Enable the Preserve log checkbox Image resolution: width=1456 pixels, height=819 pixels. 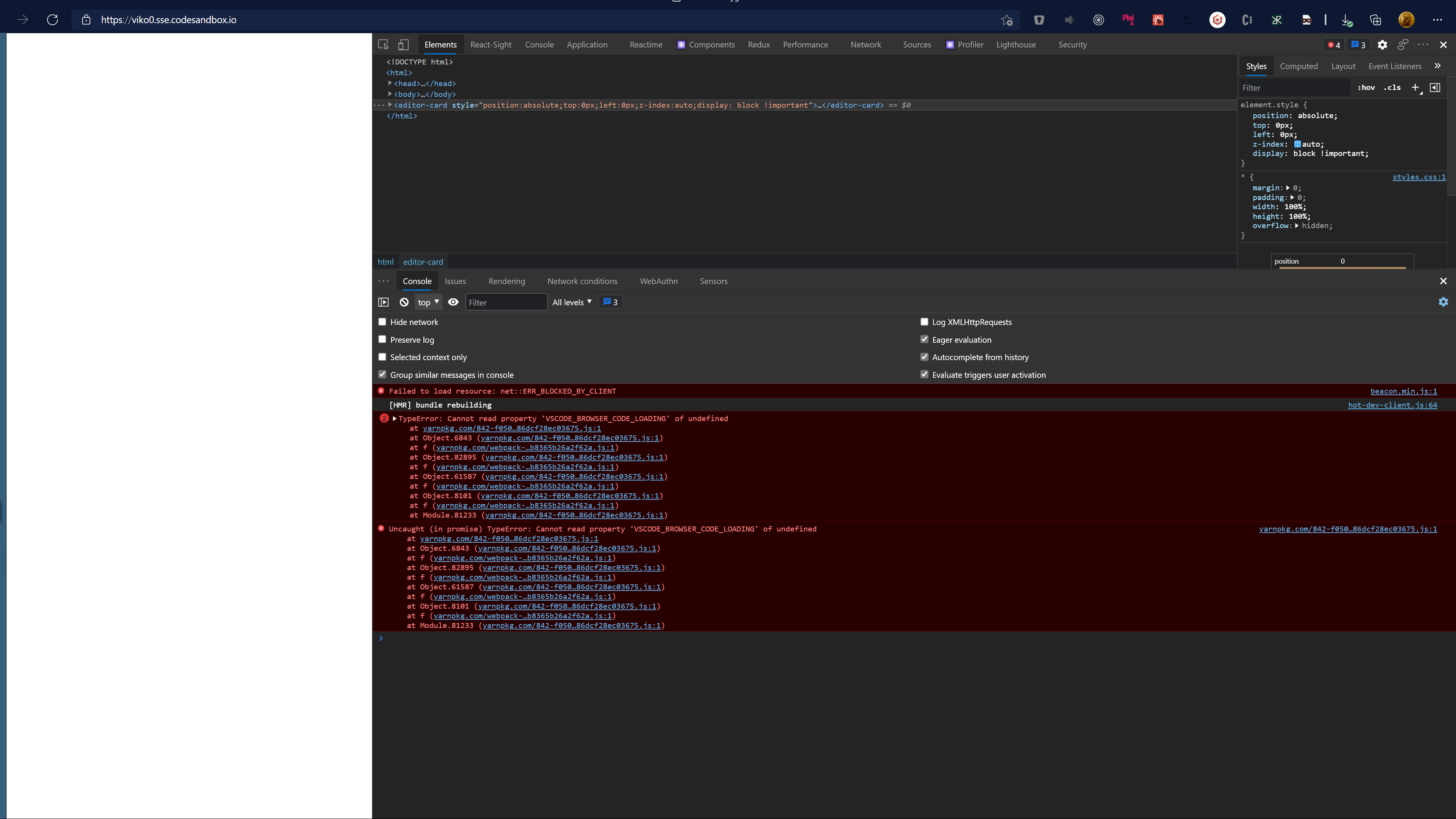[x=382, y=339]
